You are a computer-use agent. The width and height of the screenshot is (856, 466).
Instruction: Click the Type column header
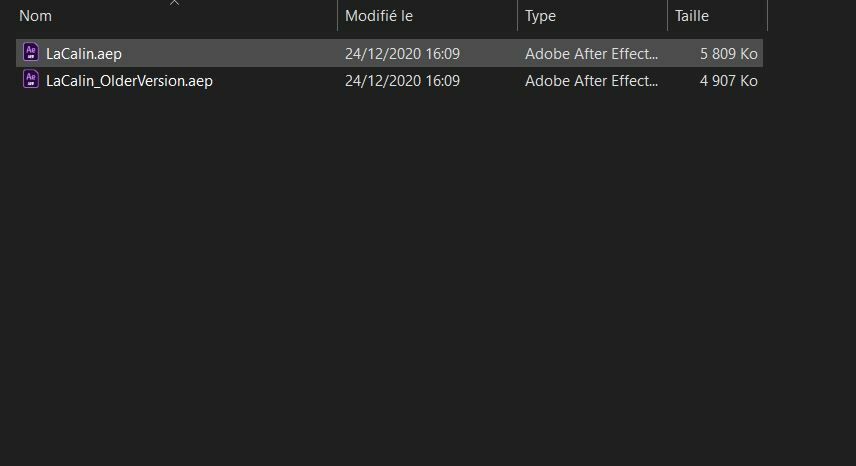(x=541, y=16)
